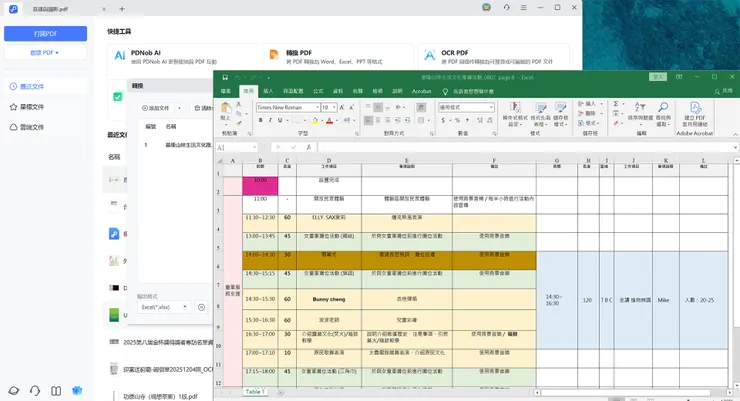Increase font size with the large A icon
The width and height of the screenshot is (740, 401).
click(342, 108)
